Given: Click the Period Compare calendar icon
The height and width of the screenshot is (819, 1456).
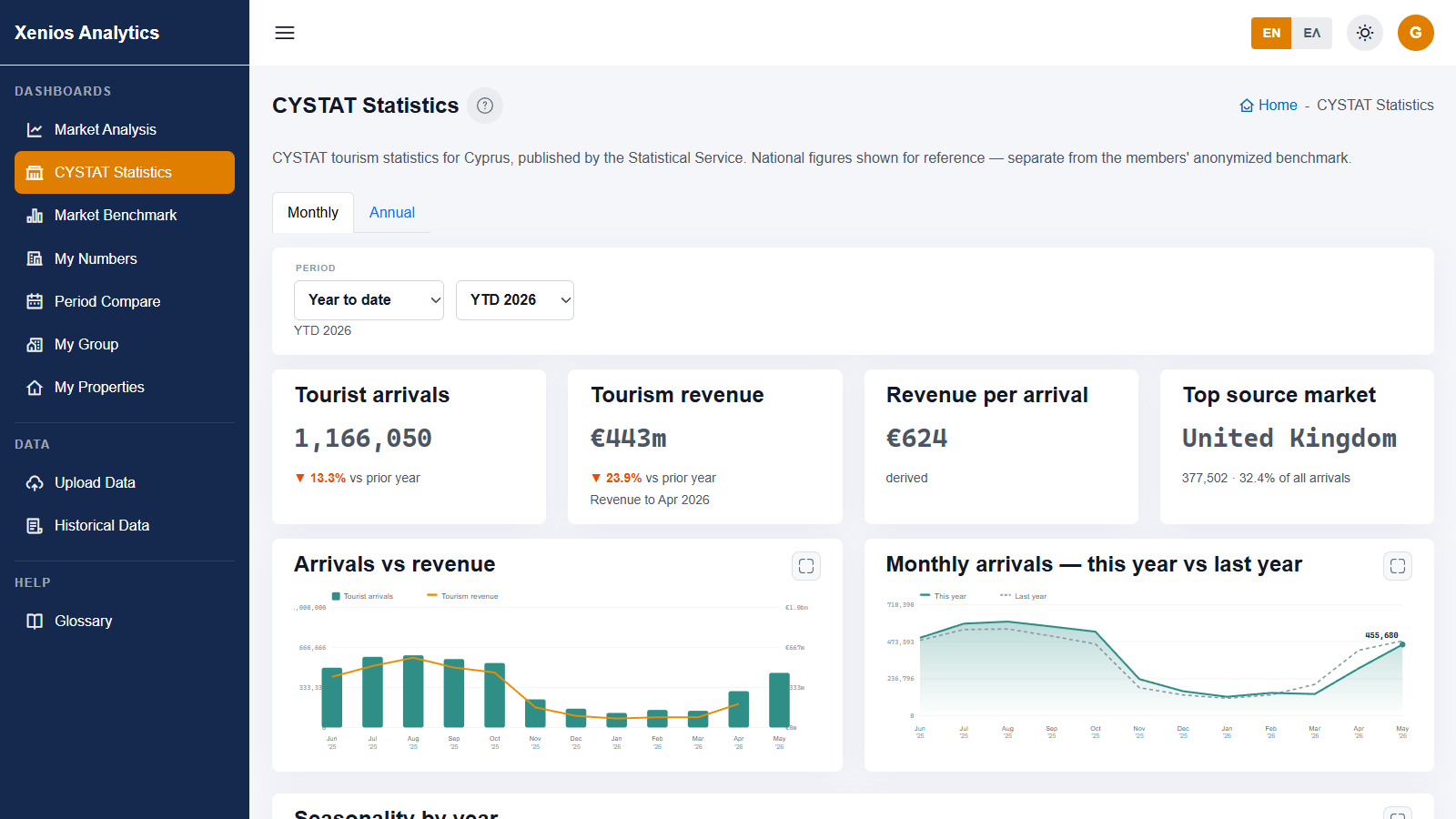Looking at the screenshot, I should (x=35, y=301).
